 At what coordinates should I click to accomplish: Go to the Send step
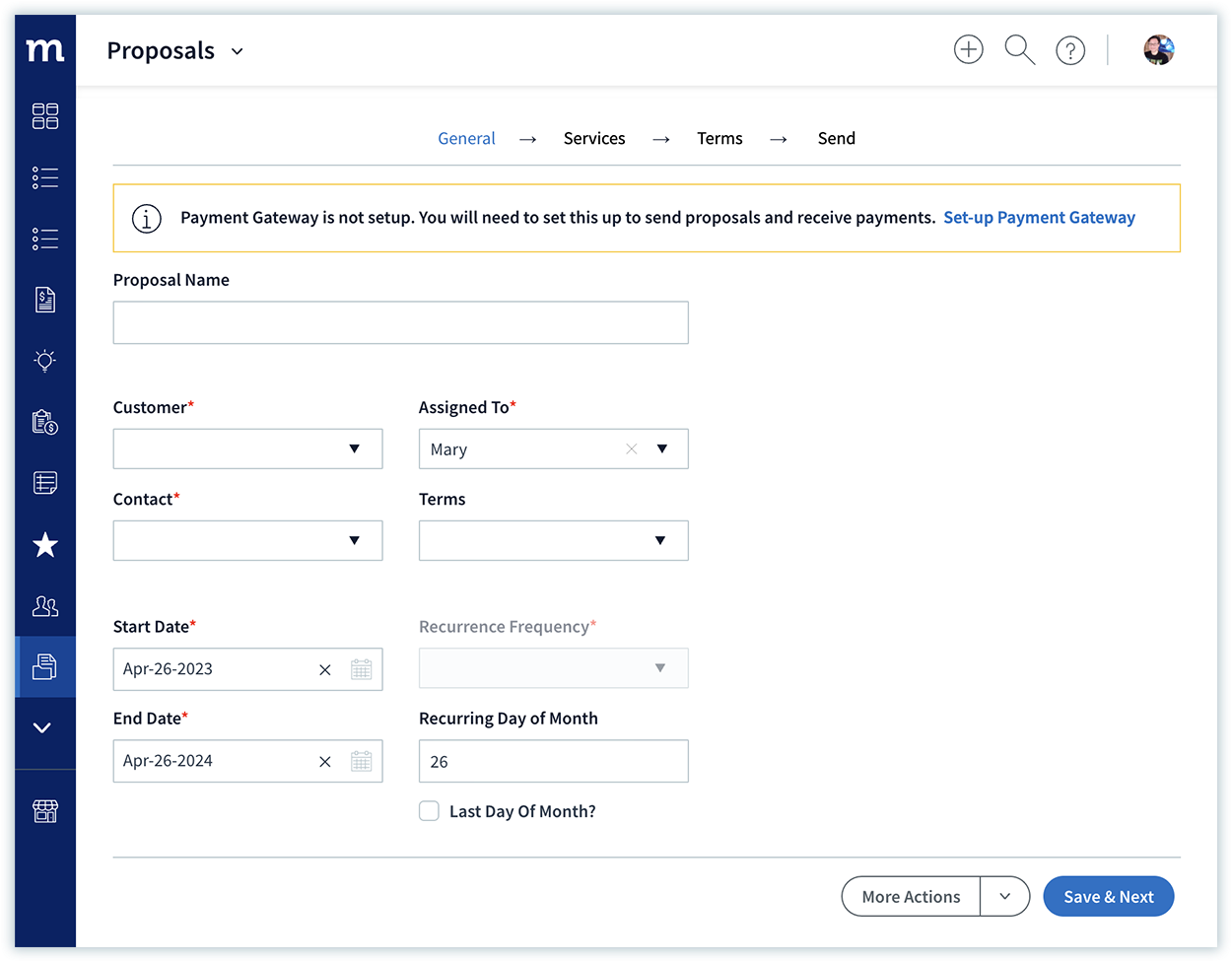pos(836,139)
